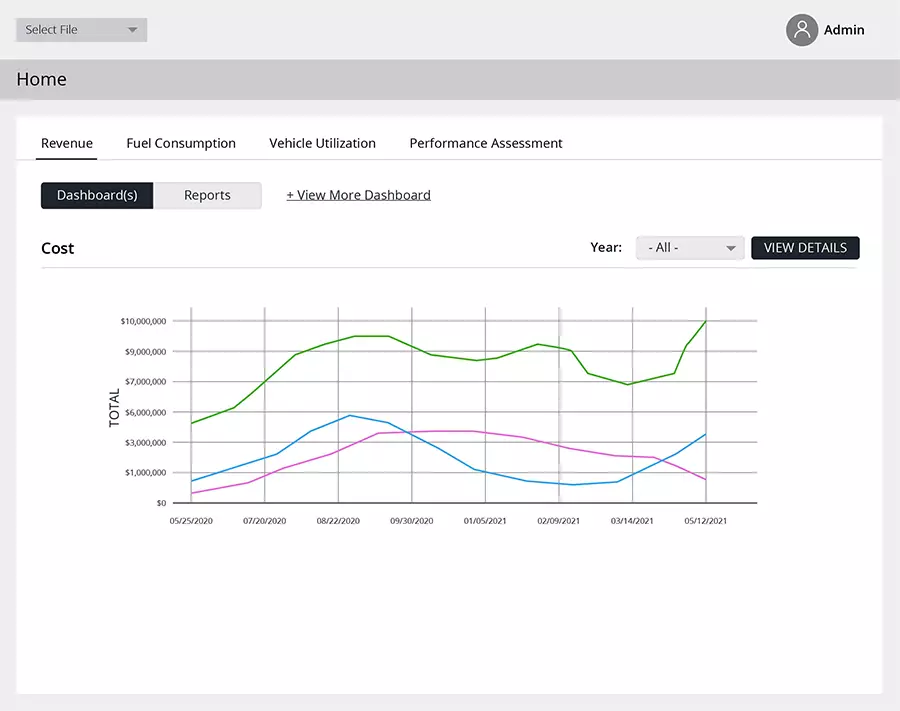Expand the Year '- All -' dropdown
Viewport: 900px width, 711px height.
(x=690, y=248)
